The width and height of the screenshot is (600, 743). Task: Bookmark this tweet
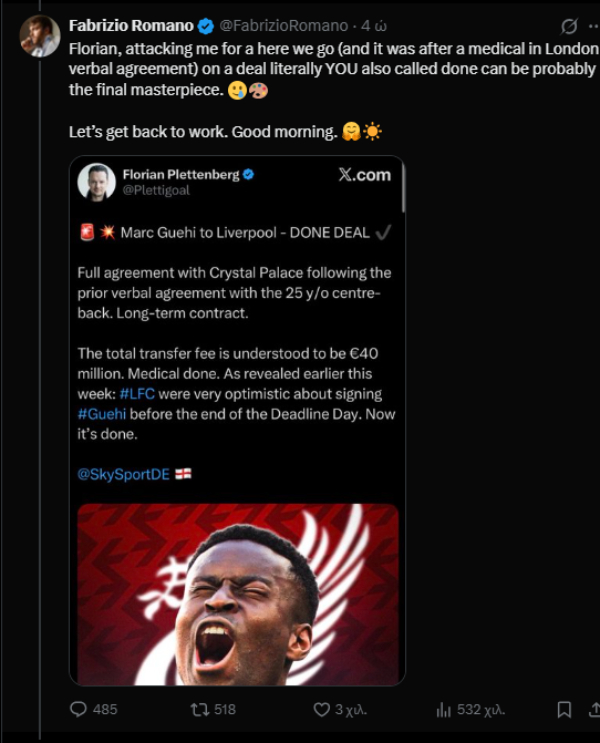click(564, 709)
